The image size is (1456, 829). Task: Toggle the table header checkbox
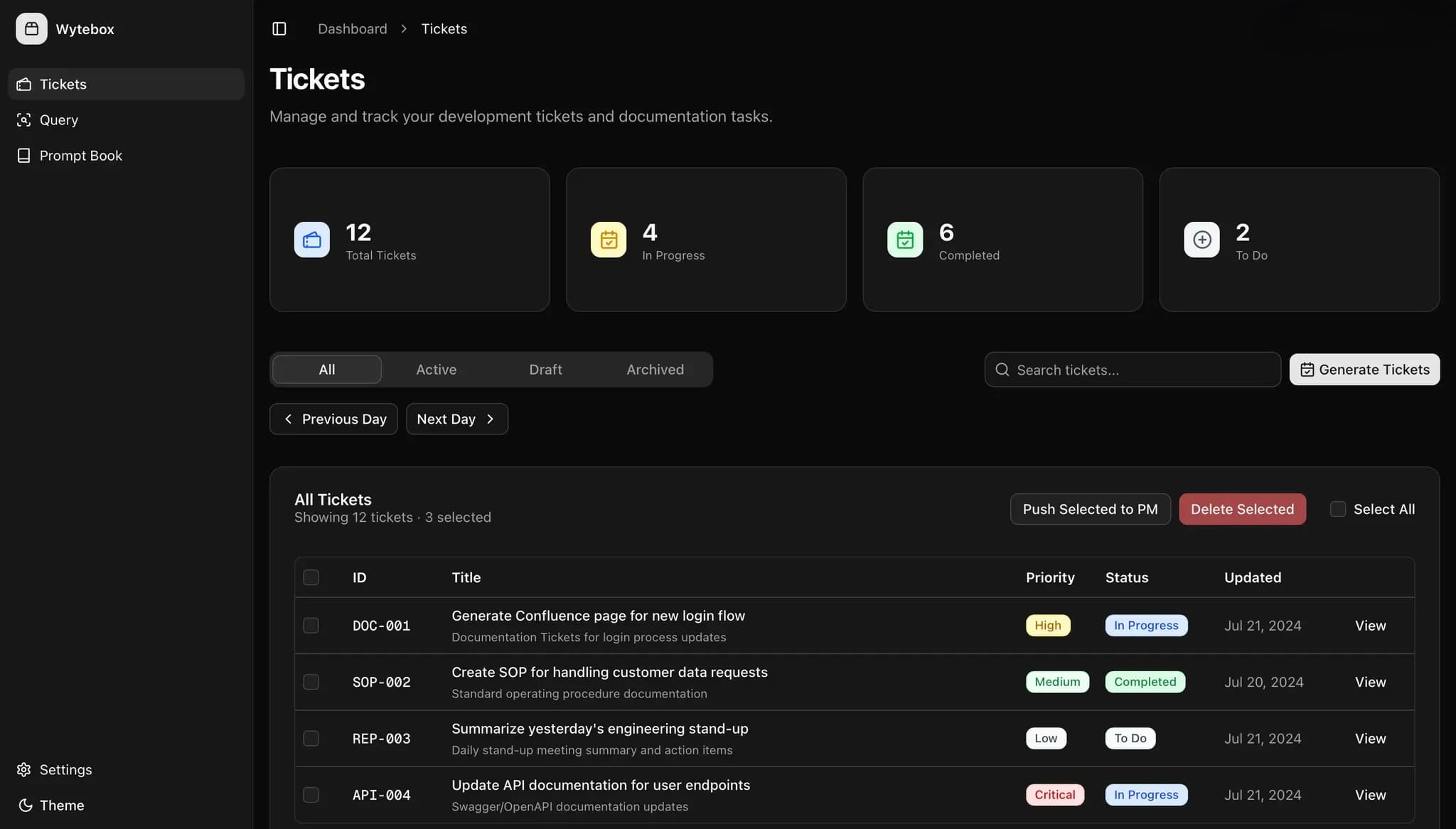(311, 577)
